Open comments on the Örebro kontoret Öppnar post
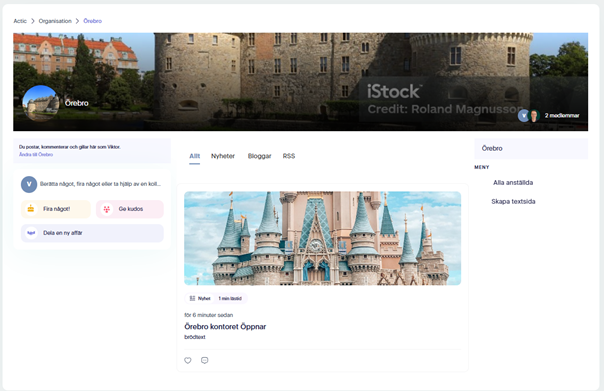The image size is (604, 391). 205,361
